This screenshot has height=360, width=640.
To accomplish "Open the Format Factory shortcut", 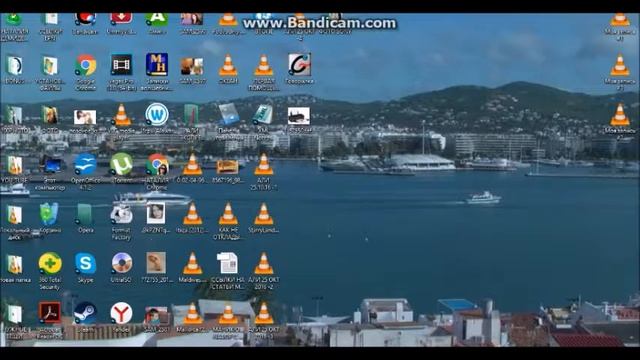I will 121,214.
